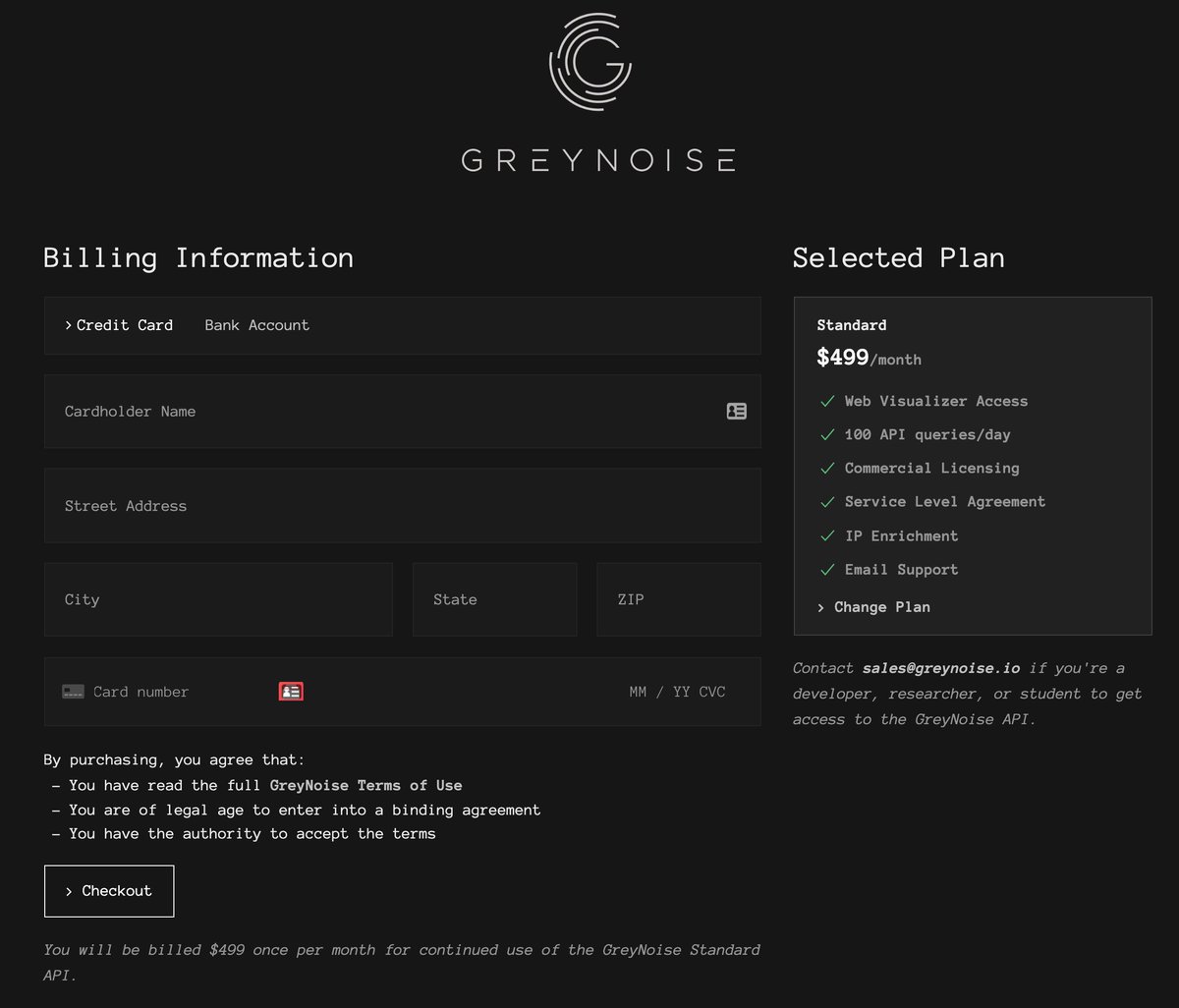Click the credit card icon in card field
This screenshot has width=1179, height=1008.
tap(73, 692)
